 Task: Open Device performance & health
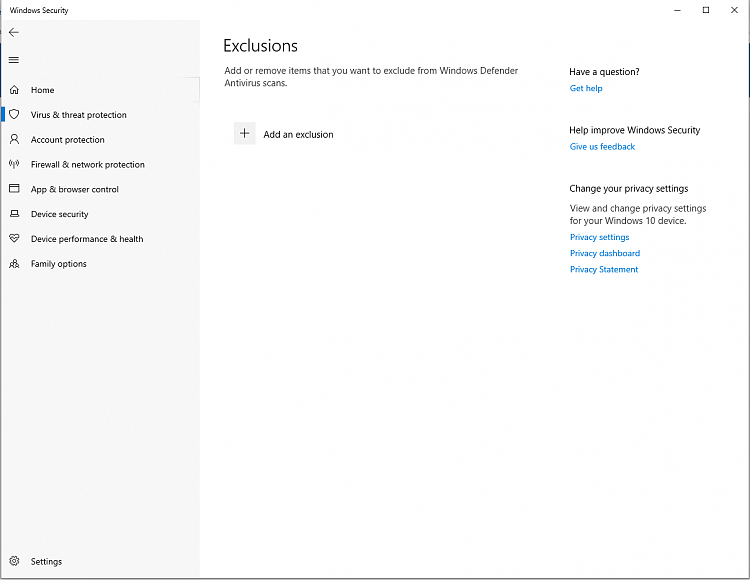pyautogui.click(x=87, y=239)
